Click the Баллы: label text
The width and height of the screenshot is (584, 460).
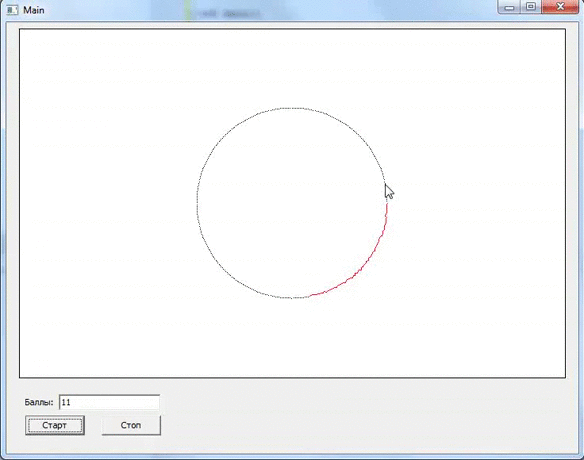(x=39, y=402)
